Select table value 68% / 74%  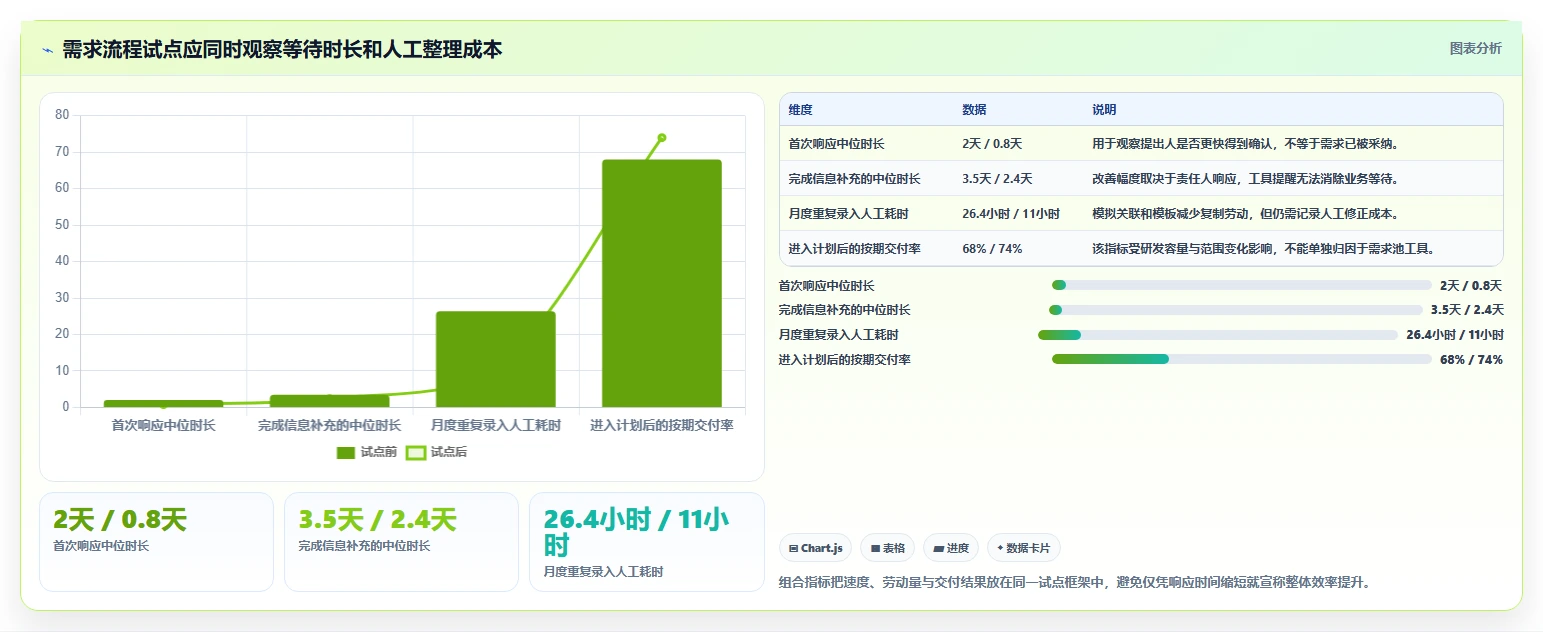pos(992,249)
